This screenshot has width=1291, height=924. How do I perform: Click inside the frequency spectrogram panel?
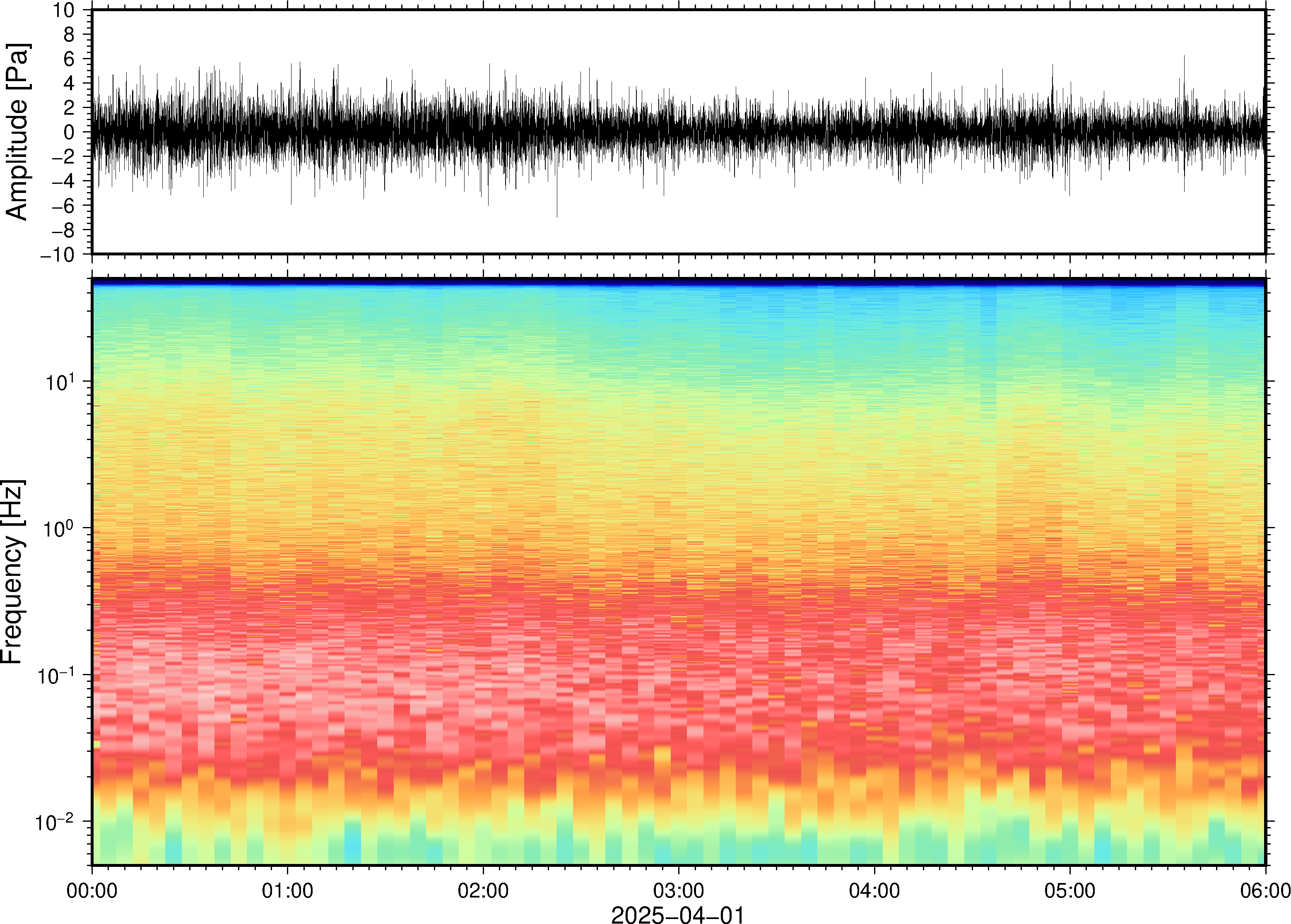tap(678, 572)
